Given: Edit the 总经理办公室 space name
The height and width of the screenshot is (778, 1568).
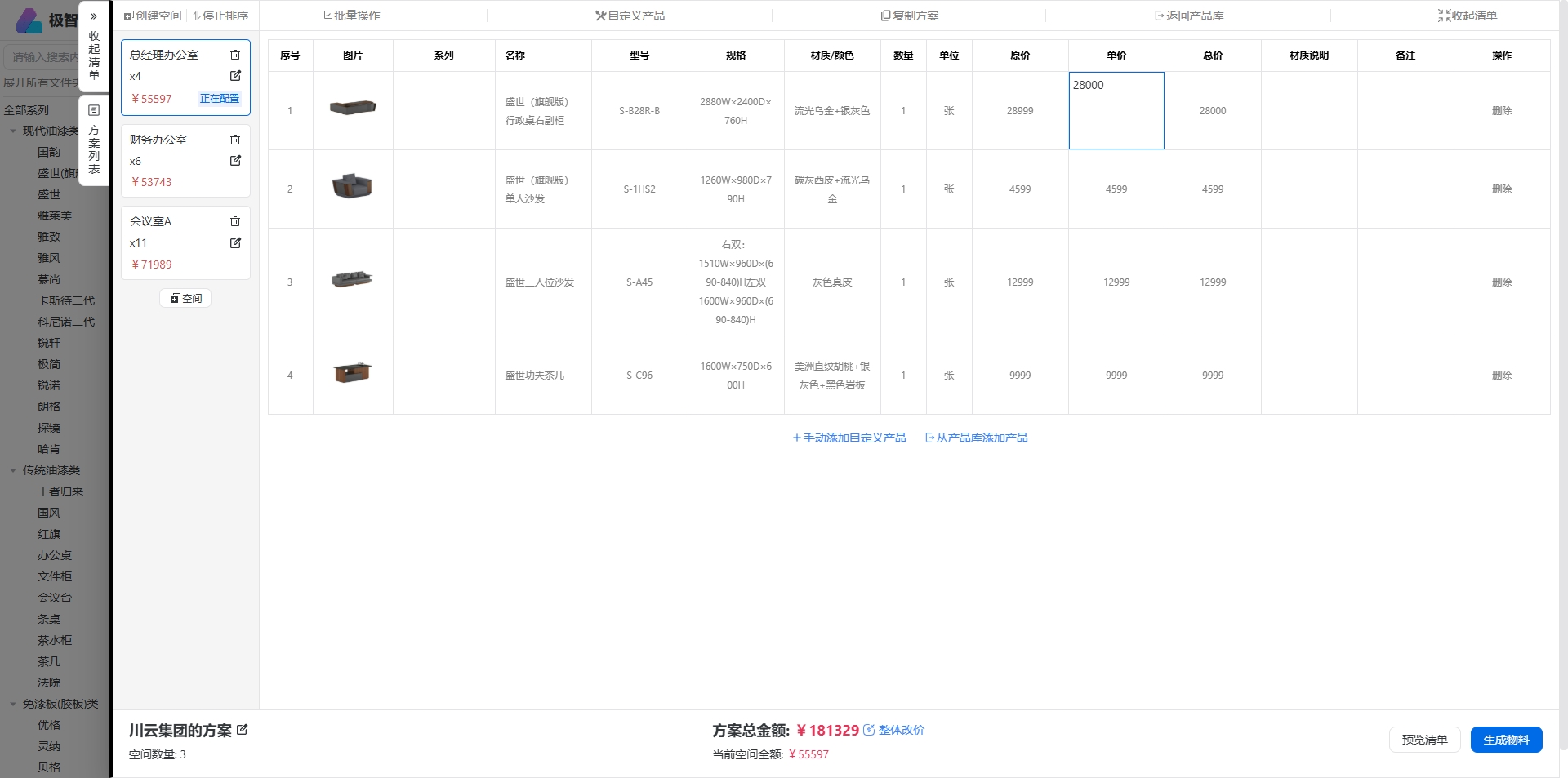Looking at the screenshot, I should click(x=235, y=76).
